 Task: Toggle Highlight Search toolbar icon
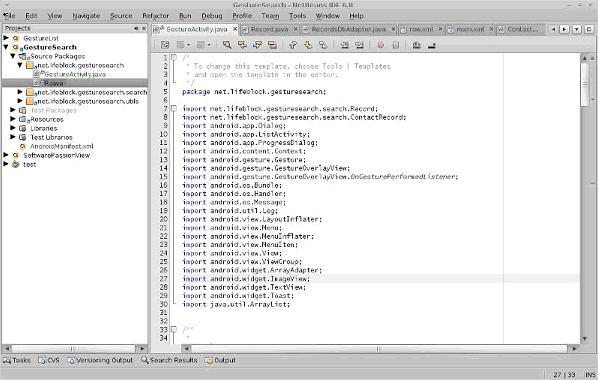click(x=272, y=45)
